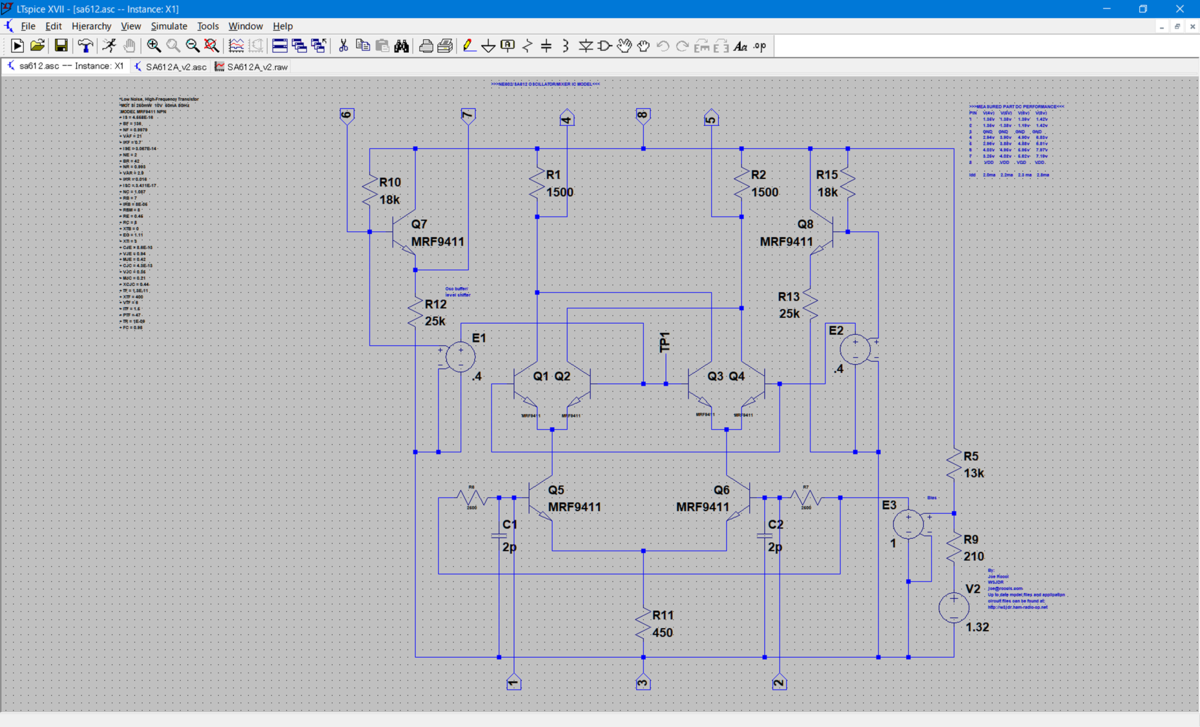Pick the draw wire pencil tool
This screenshot has height=727, width=1200.
(469, 46)
